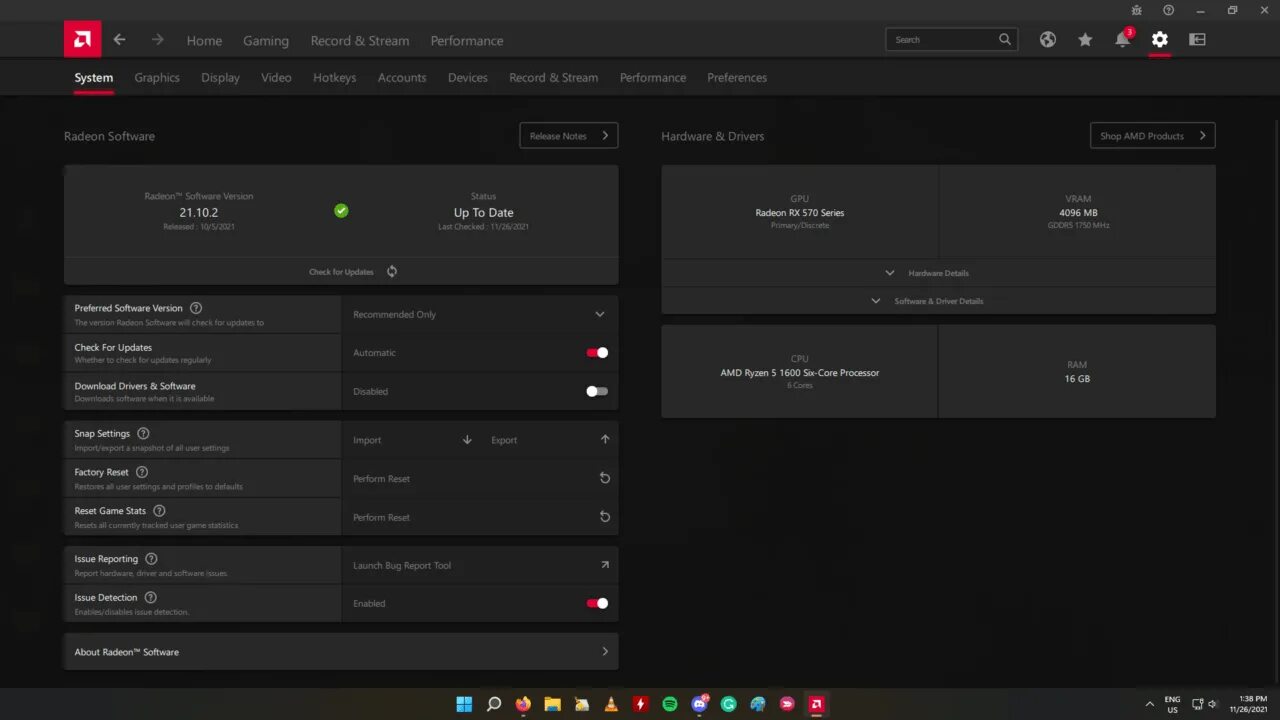
Task: Open the bug report icon in title bar
Action: coord(1137,10)
